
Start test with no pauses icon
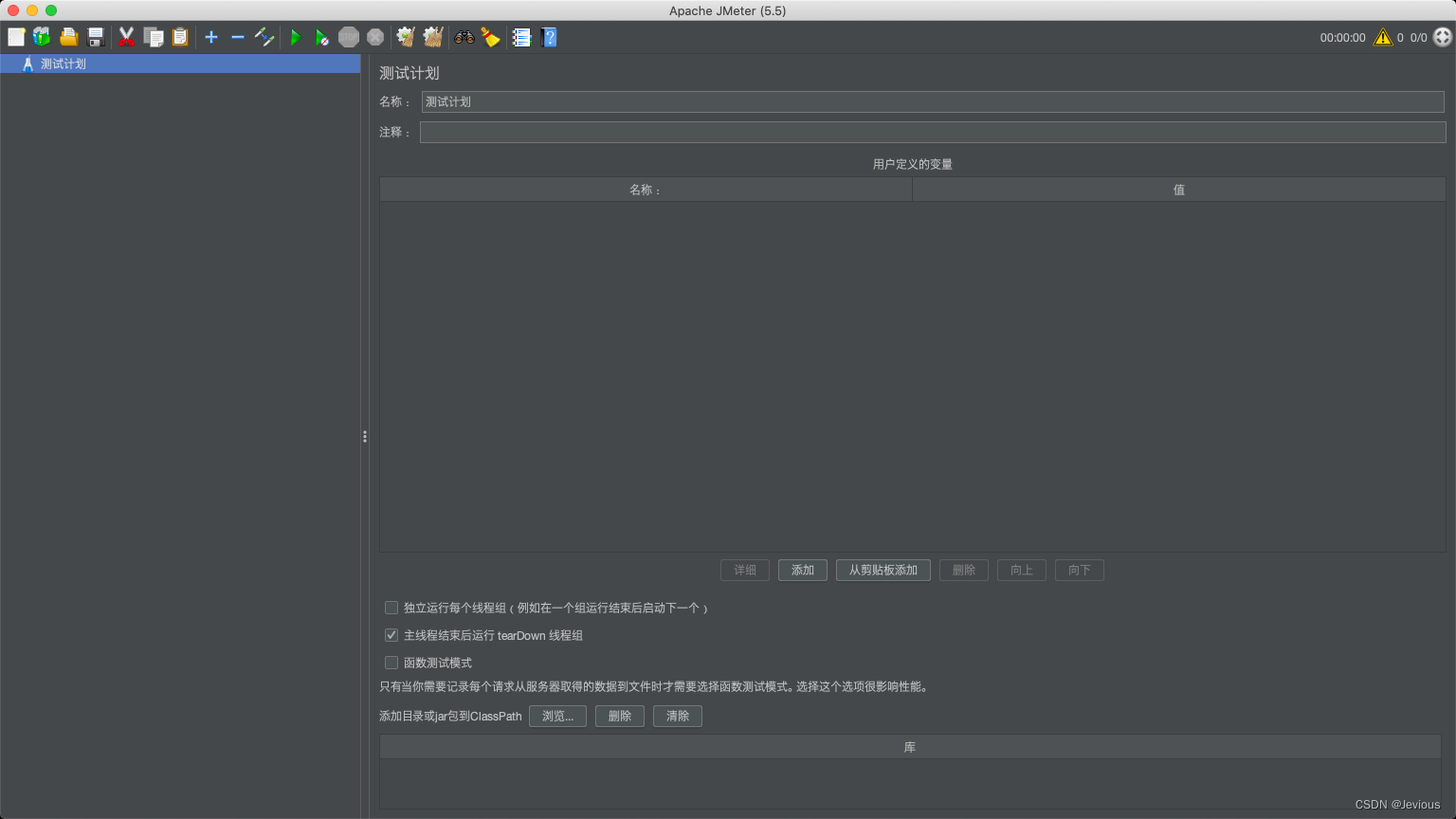322,37
